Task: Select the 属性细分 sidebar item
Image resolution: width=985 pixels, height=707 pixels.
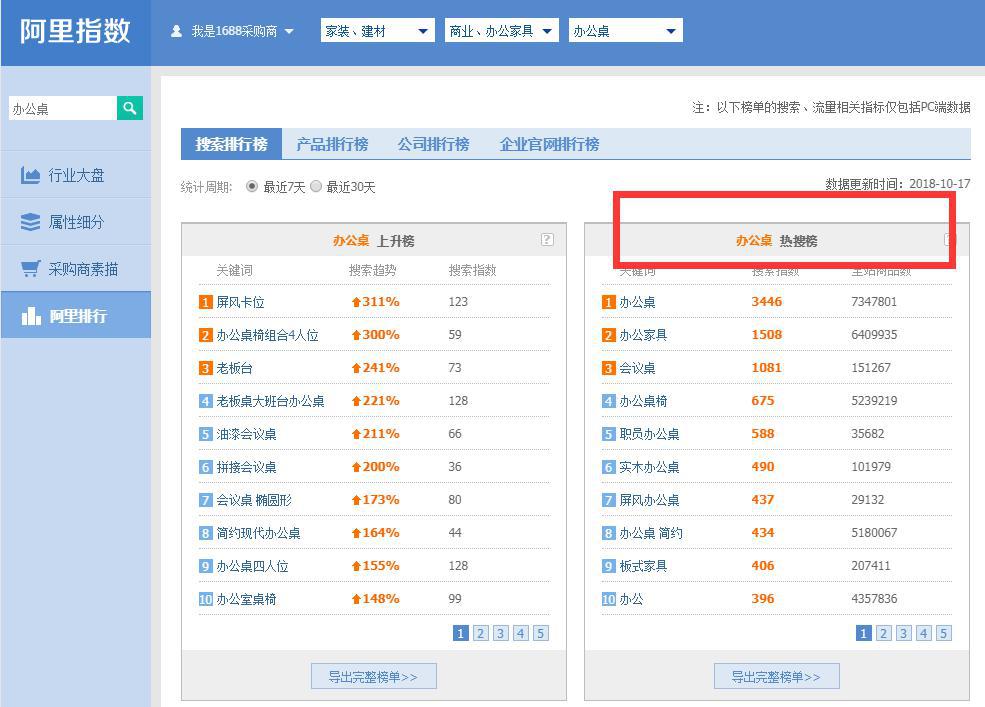Action: click(76, 222)
